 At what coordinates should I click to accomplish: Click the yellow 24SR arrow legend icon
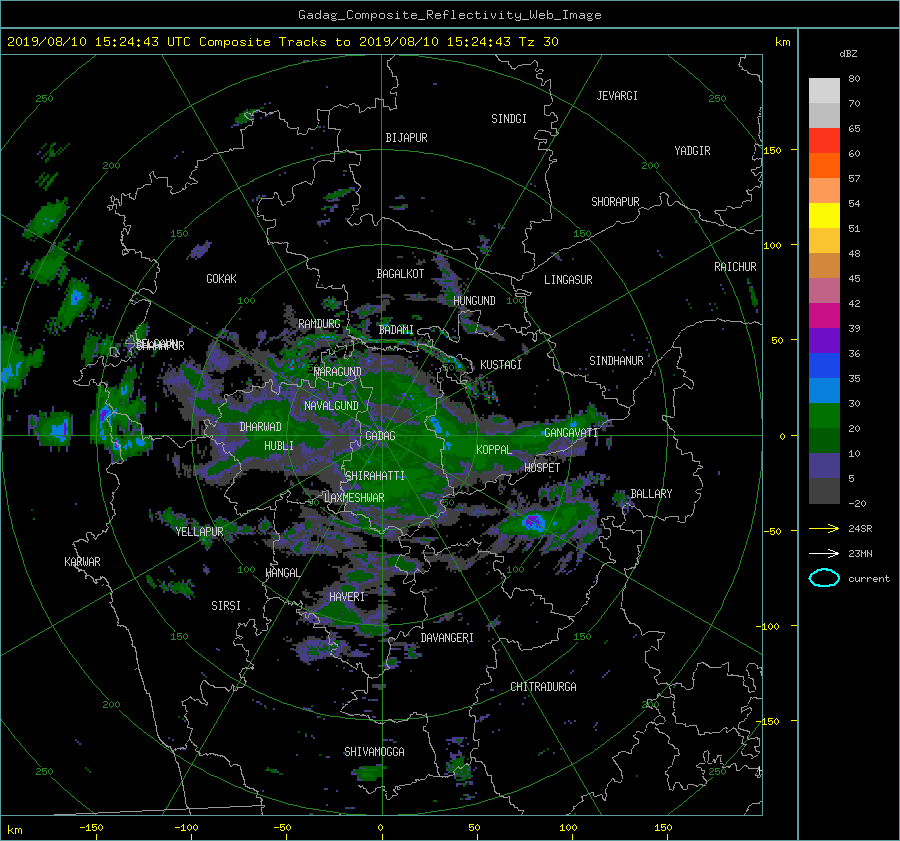824,528
